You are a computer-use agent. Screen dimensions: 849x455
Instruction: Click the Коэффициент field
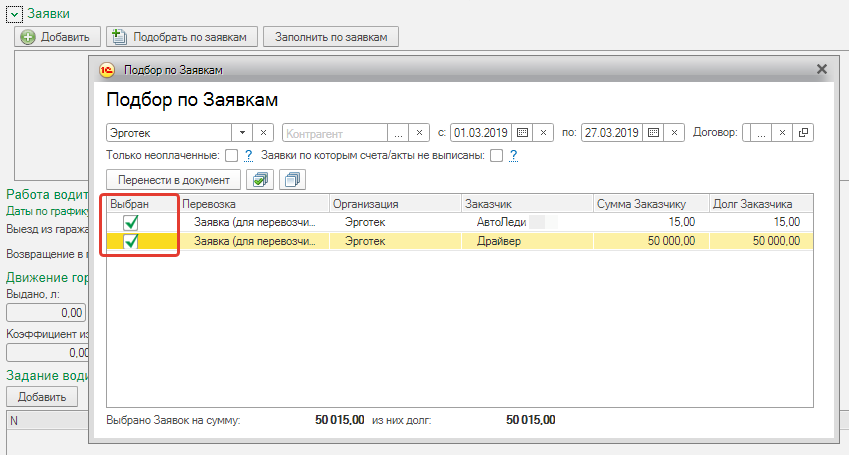point(47,353)
